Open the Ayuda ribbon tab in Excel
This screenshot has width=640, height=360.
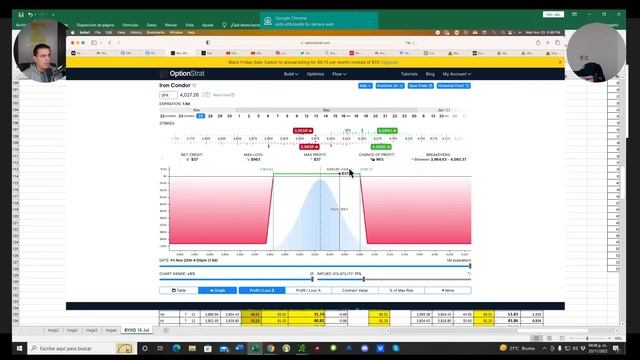(207, 25)
